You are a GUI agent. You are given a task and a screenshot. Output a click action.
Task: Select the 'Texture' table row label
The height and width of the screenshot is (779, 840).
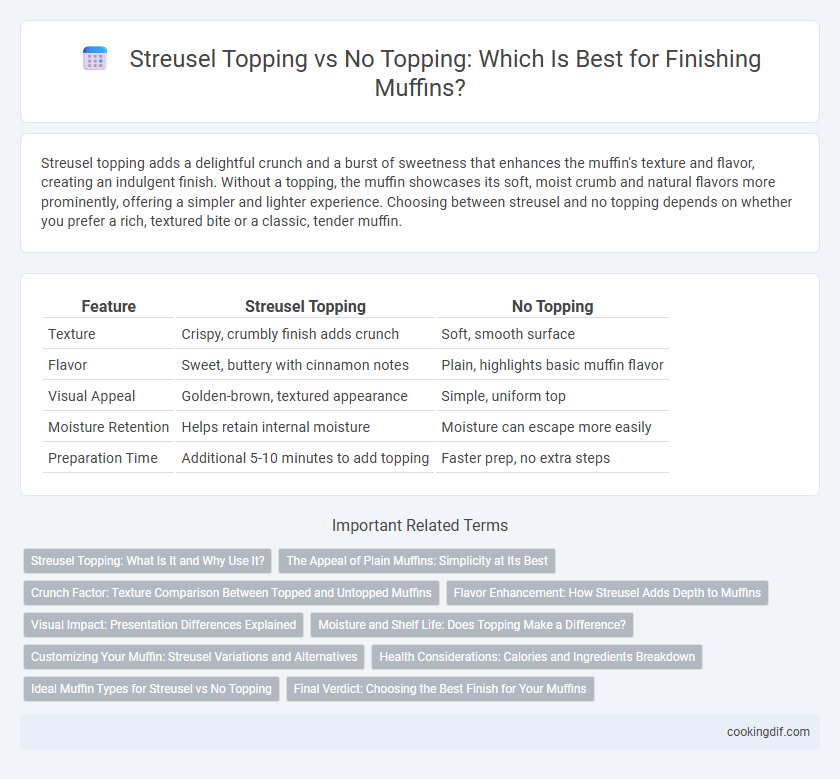(x=72, y=334)
